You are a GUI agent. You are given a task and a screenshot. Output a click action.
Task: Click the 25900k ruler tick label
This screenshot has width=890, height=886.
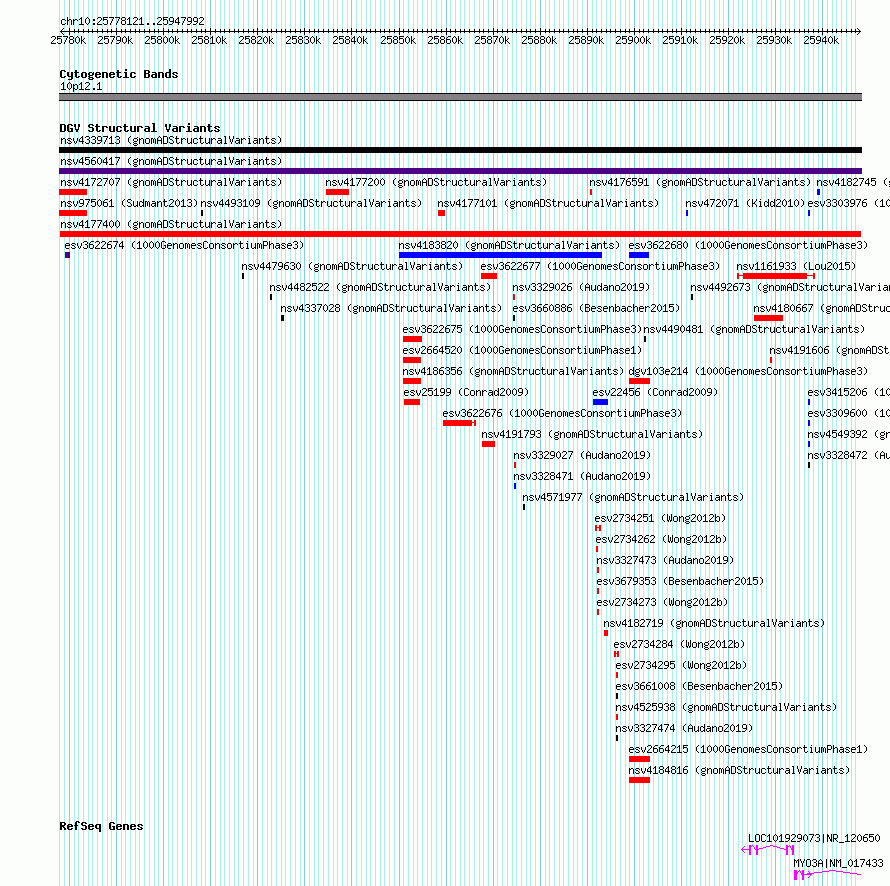[633, 40]
